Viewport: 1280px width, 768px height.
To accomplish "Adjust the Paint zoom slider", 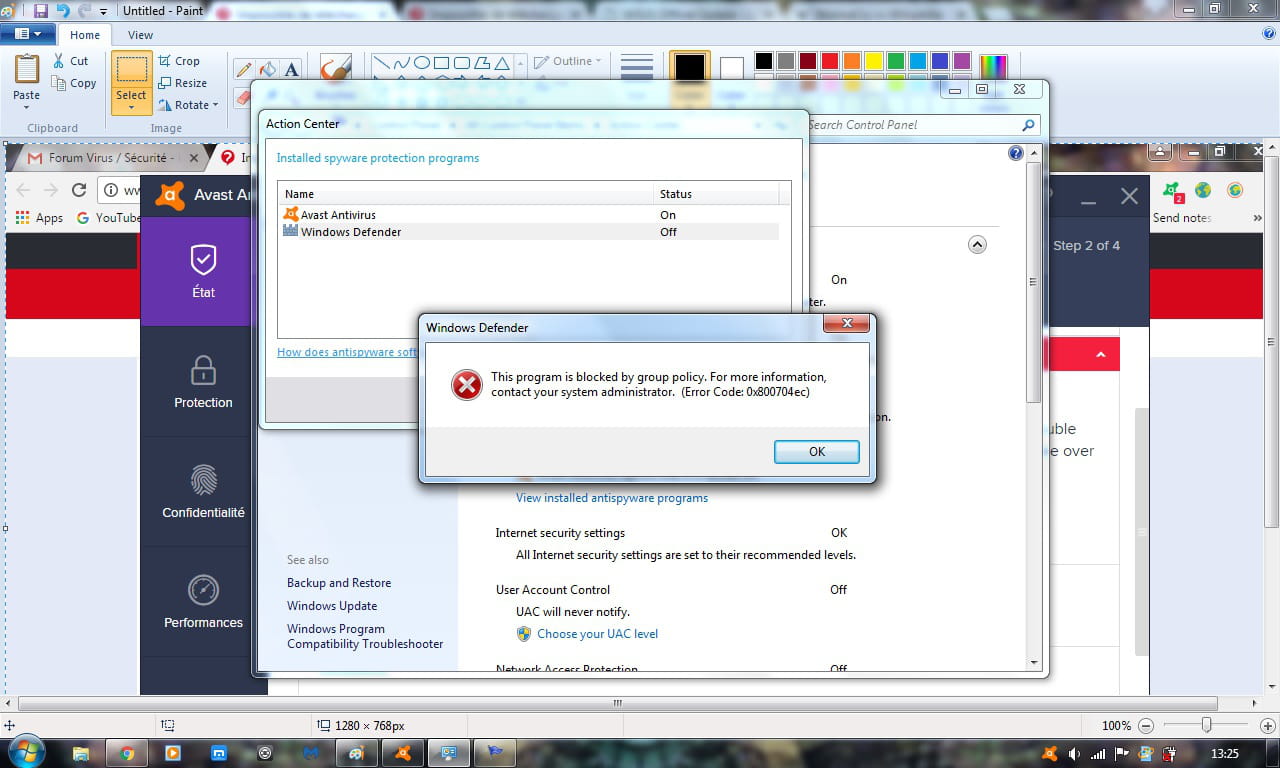I will click(1207, 726).
